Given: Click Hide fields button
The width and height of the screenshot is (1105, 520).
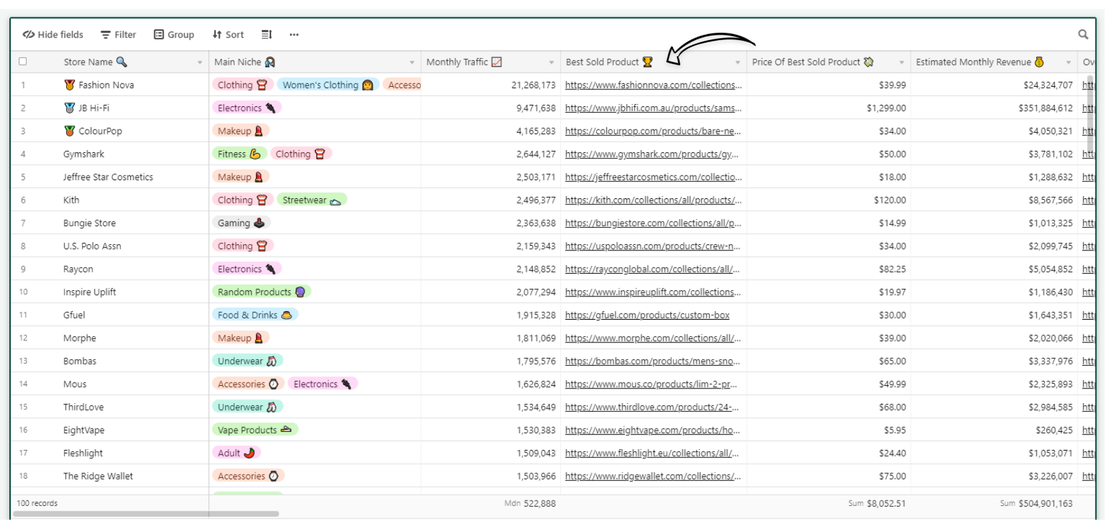Looking at the screenshot, I should 53,35.
